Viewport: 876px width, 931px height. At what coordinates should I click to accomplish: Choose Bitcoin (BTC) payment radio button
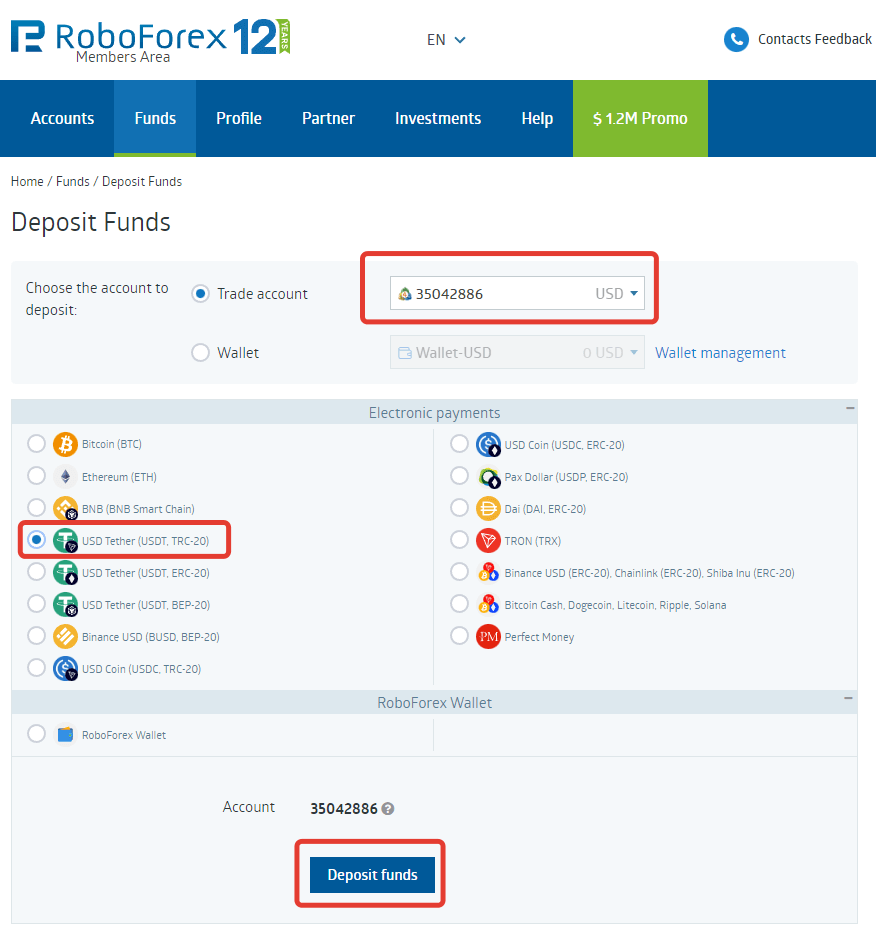36,443
